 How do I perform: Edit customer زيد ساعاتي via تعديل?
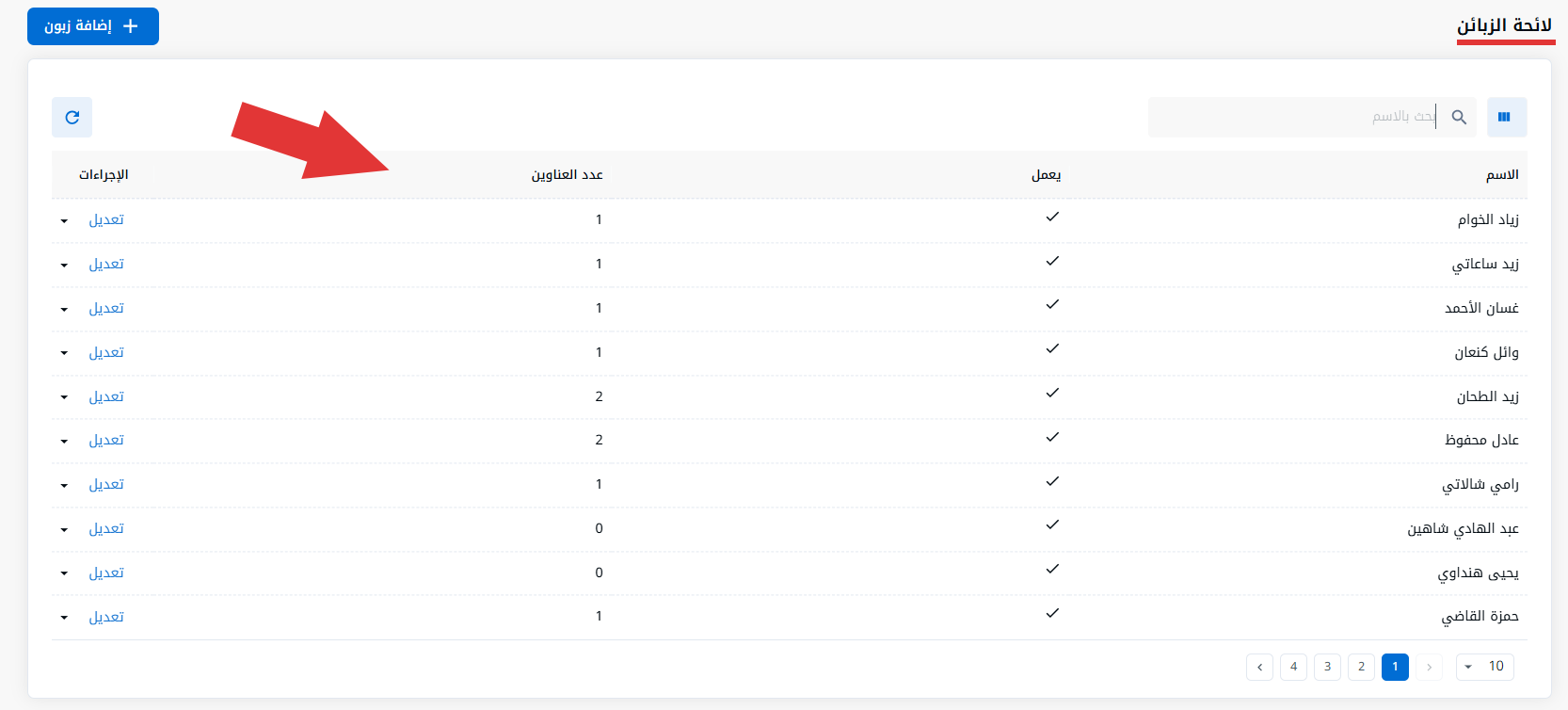coord(106,264)
